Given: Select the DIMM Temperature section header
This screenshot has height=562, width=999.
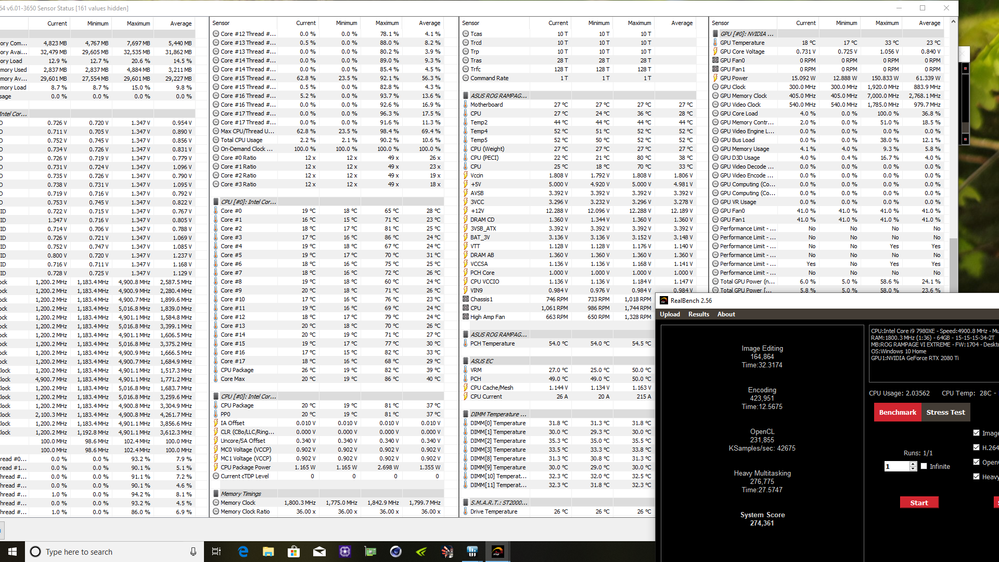Looking at the screenshot, I should [558, 414].
